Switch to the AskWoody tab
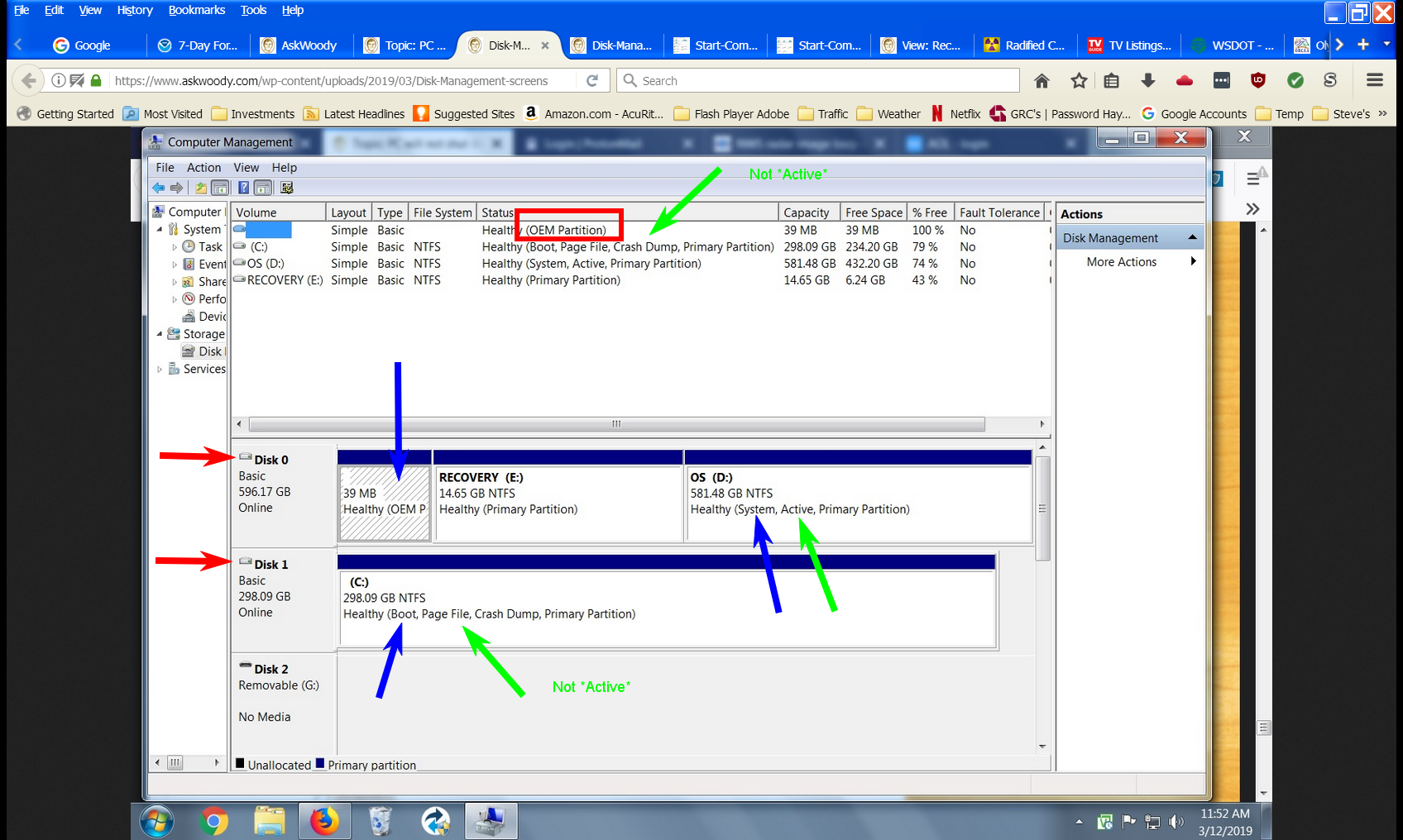This screenshot has height=840, width=1403. coord(299,45)
